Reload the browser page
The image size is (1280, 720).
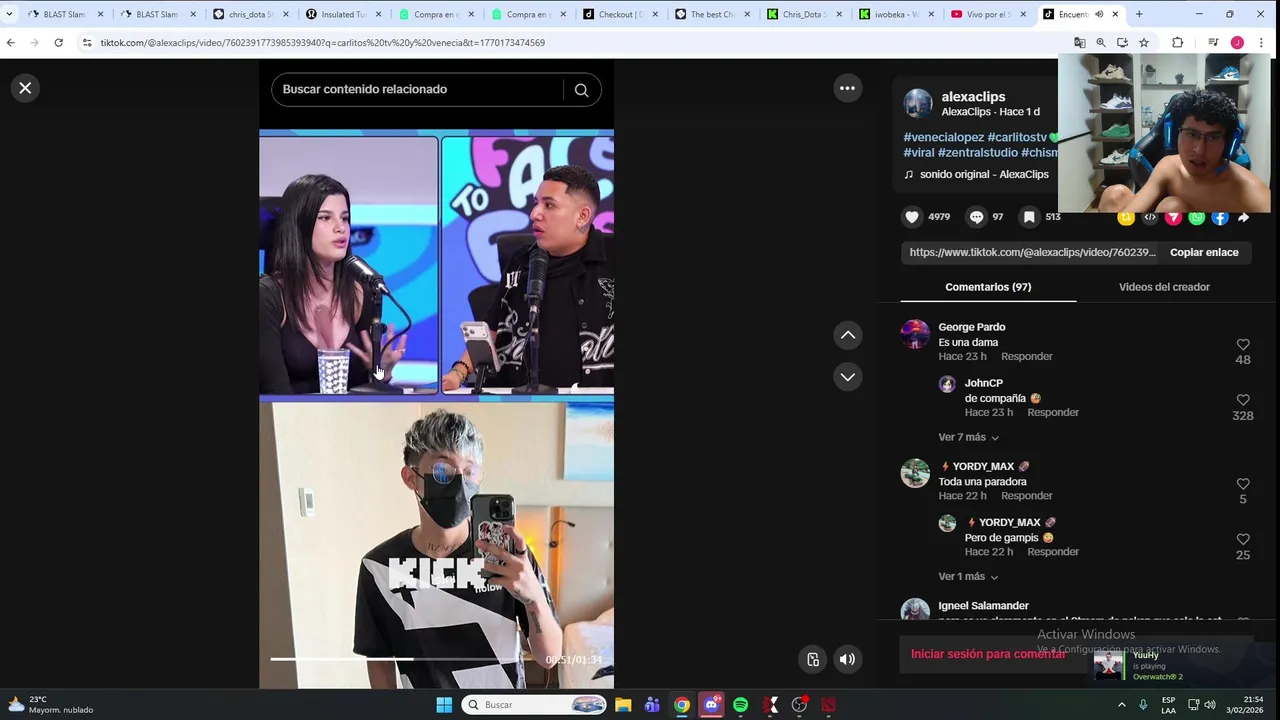point(58,43)
